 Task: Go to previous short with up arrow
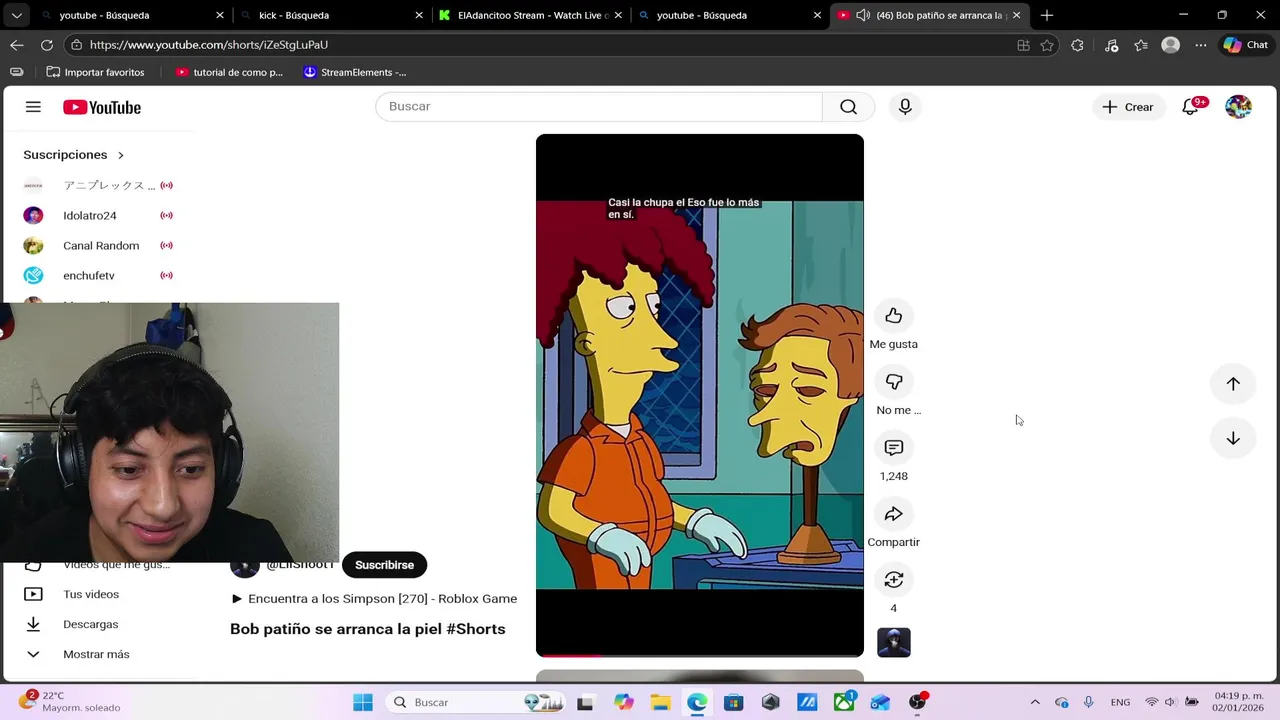1233,384
